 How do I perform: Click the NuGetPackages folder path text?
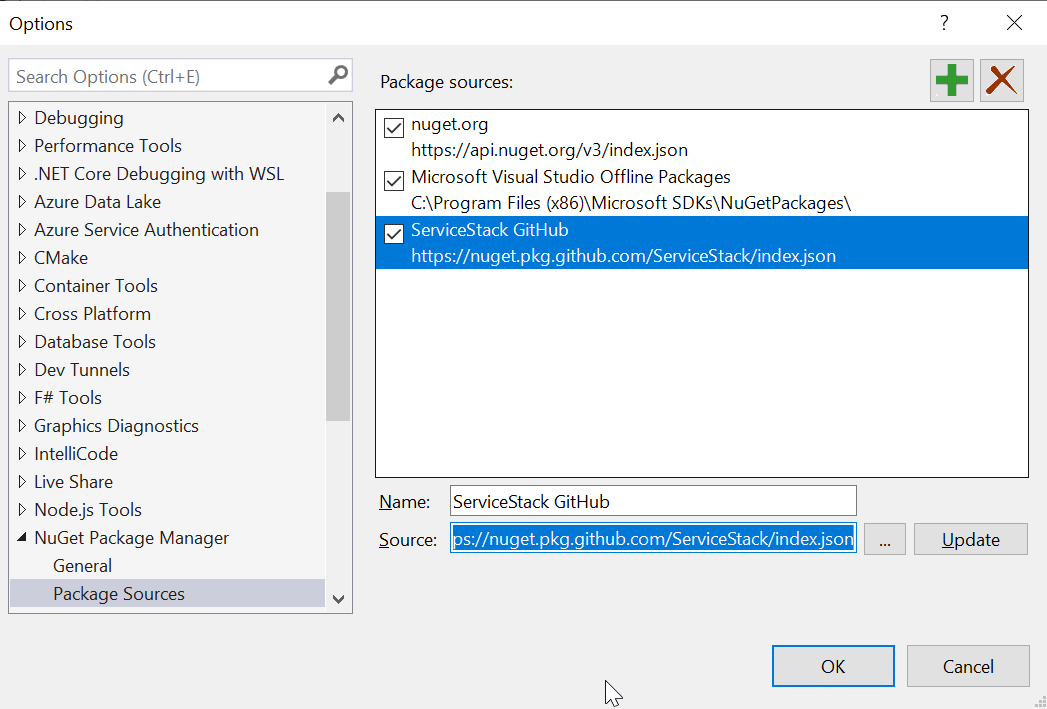(x=631, y=203)
